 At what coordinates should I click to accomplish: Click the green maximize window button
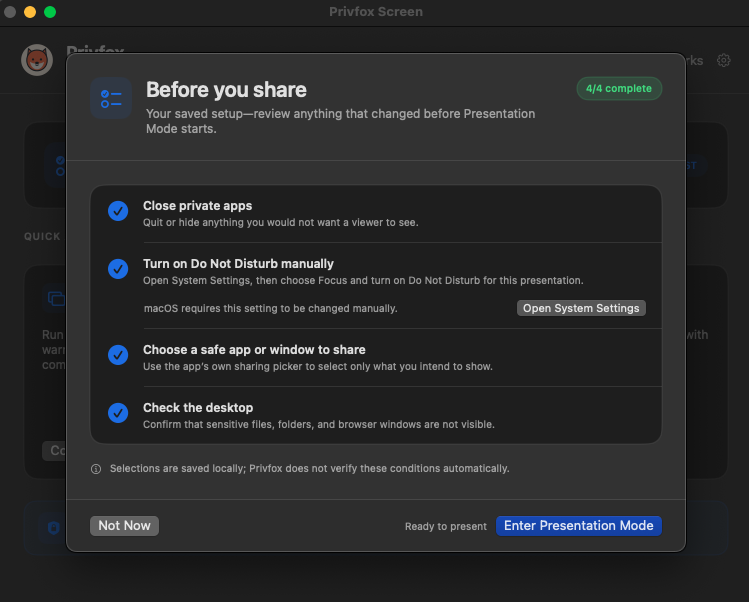50,12
